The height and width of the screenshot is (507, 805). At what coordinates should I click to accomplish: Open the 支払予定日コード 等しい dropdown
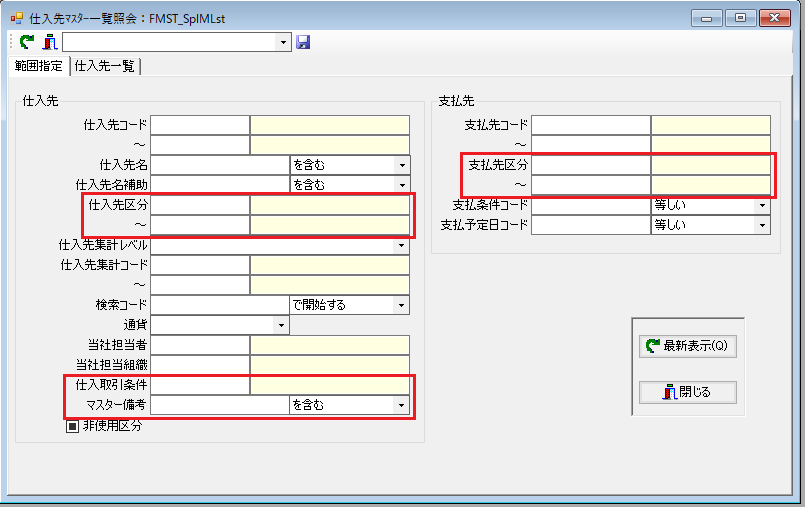pos(762,225)
